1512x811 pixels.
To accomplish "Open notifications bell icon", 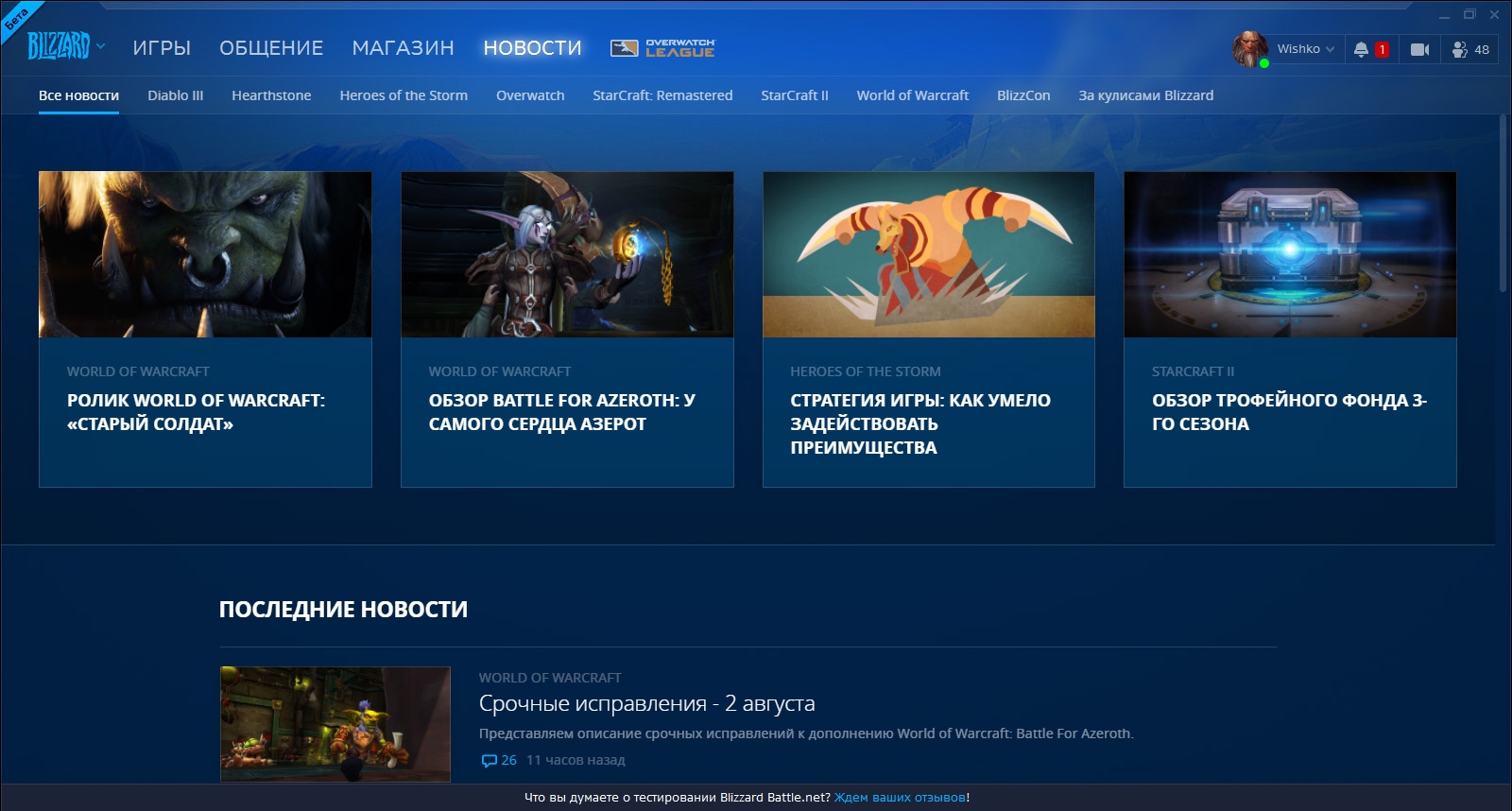I will tap(1361, 49).
